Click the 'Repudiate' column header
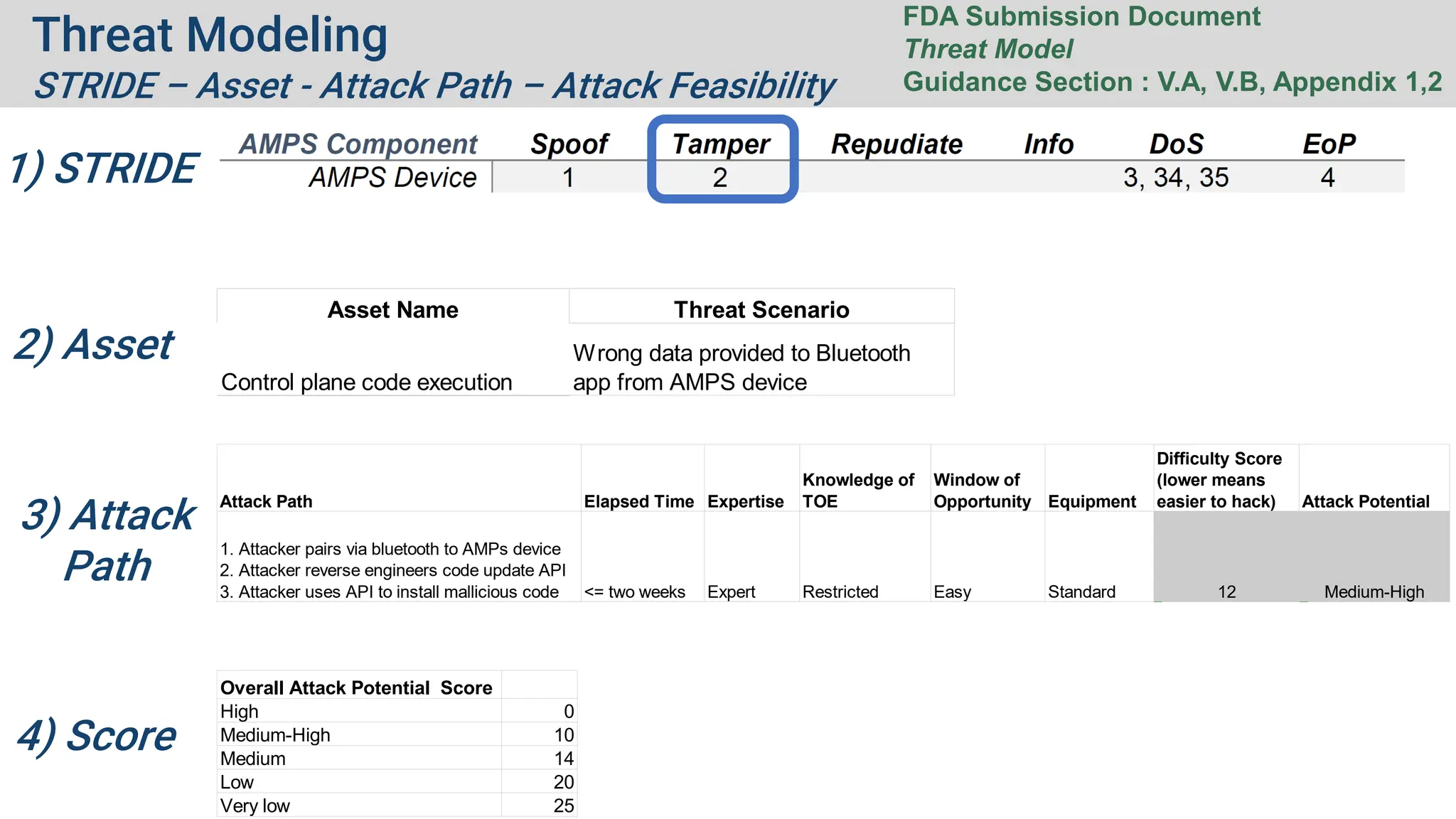This screenshot has height=819, width=1456. pyautogui.click(x=896, y=144)
